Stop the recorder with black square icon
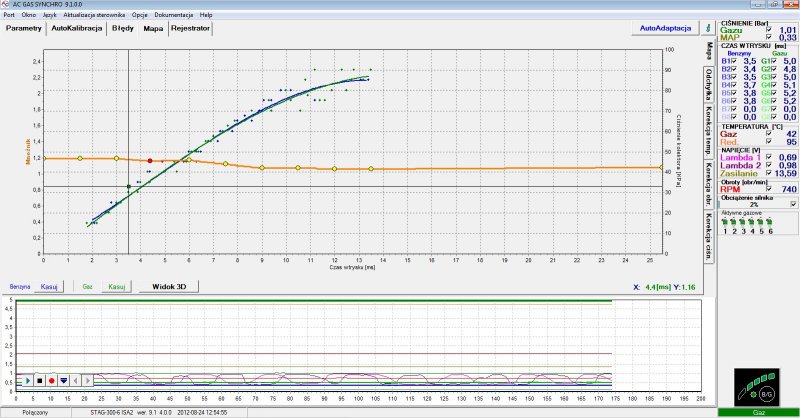Viewport: 800px width, 418px height. pos(40,381)
